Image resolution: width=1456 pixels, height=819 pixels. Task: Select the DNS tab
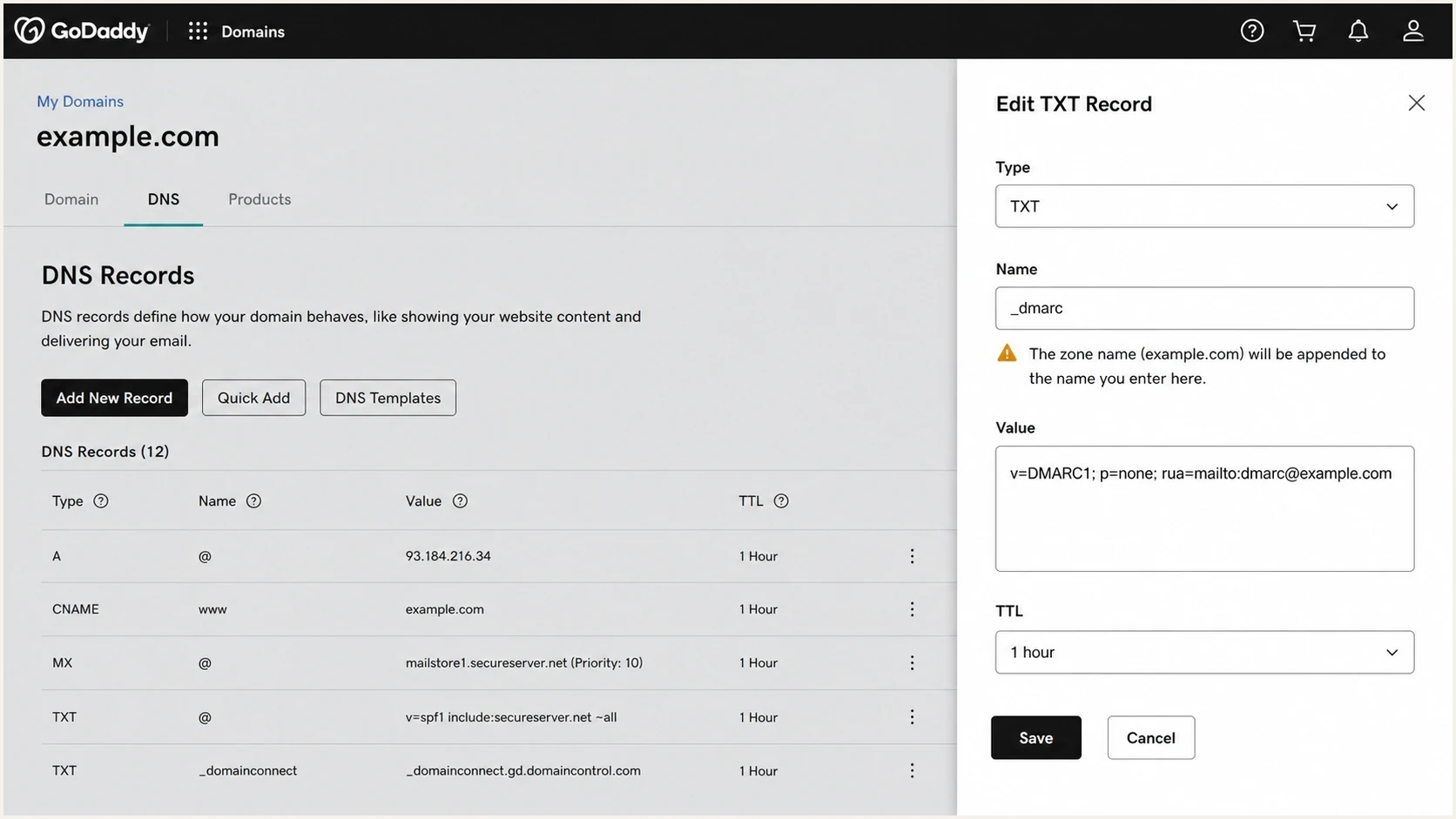[164, 199]
